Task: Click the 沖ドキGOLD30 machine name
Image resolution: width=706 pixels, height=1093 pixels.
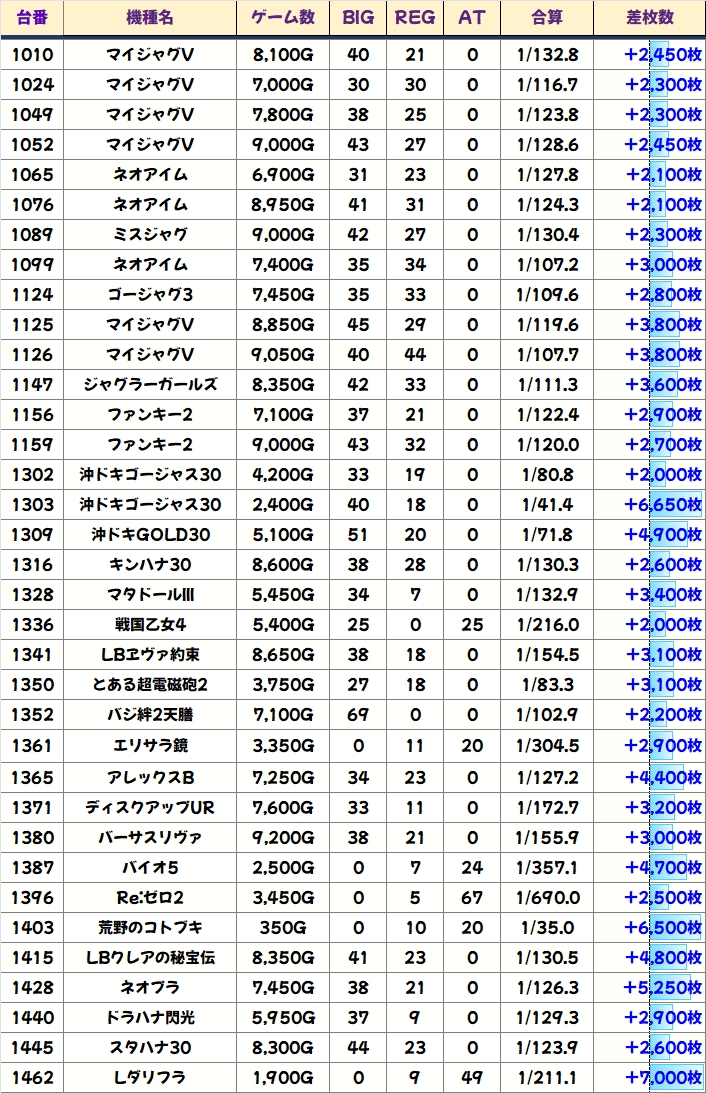Action: [x=149, y=535]
